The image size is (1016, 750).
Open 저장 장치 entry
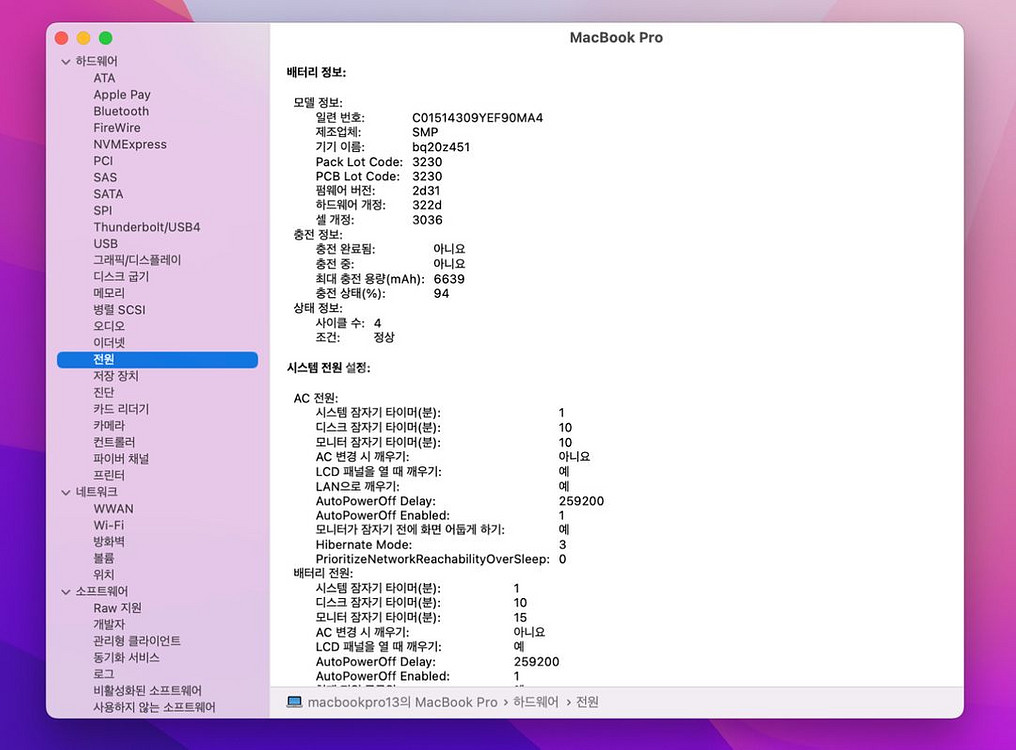(116, 376)
